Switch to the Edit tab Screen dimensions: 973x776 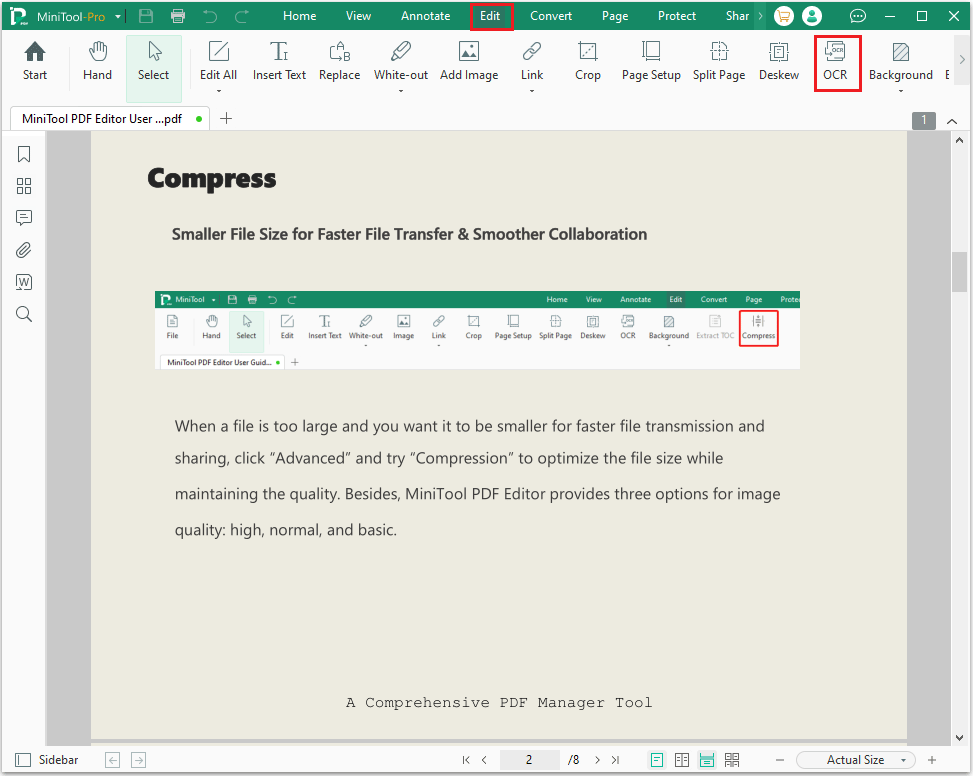pyautogui.click(x=490, y=16)
